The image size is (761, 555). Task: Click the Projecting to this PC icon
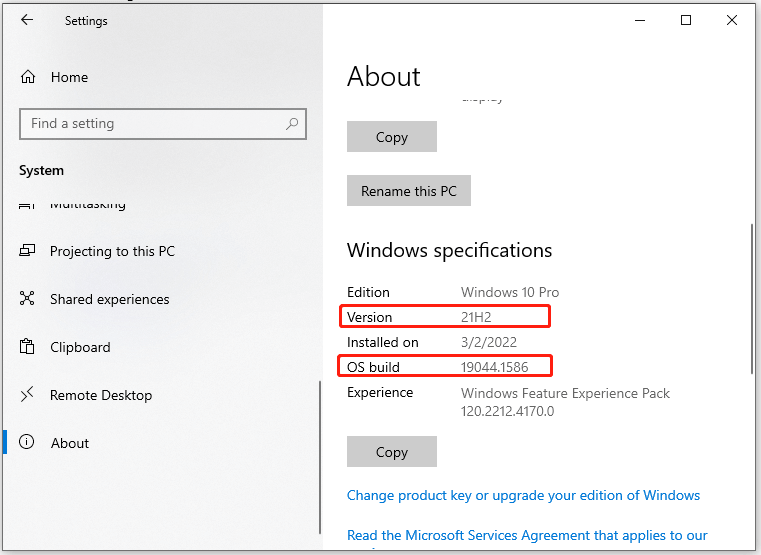tap(27, 250)
